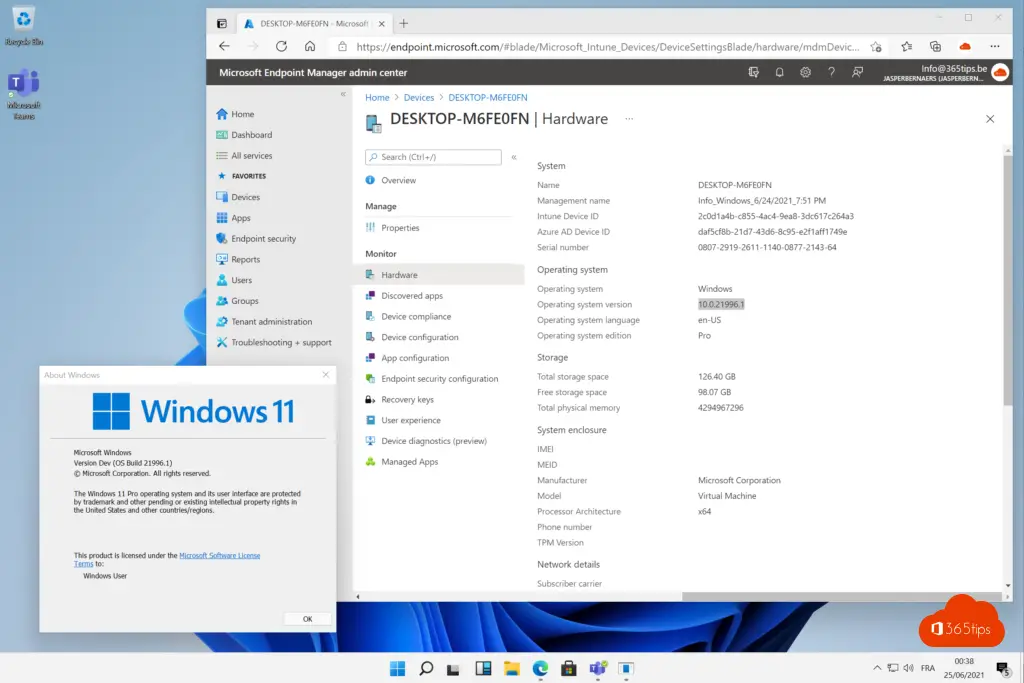The image size is (1024, 683).
Task: Click the address bar URL
Action: point(608,46)
